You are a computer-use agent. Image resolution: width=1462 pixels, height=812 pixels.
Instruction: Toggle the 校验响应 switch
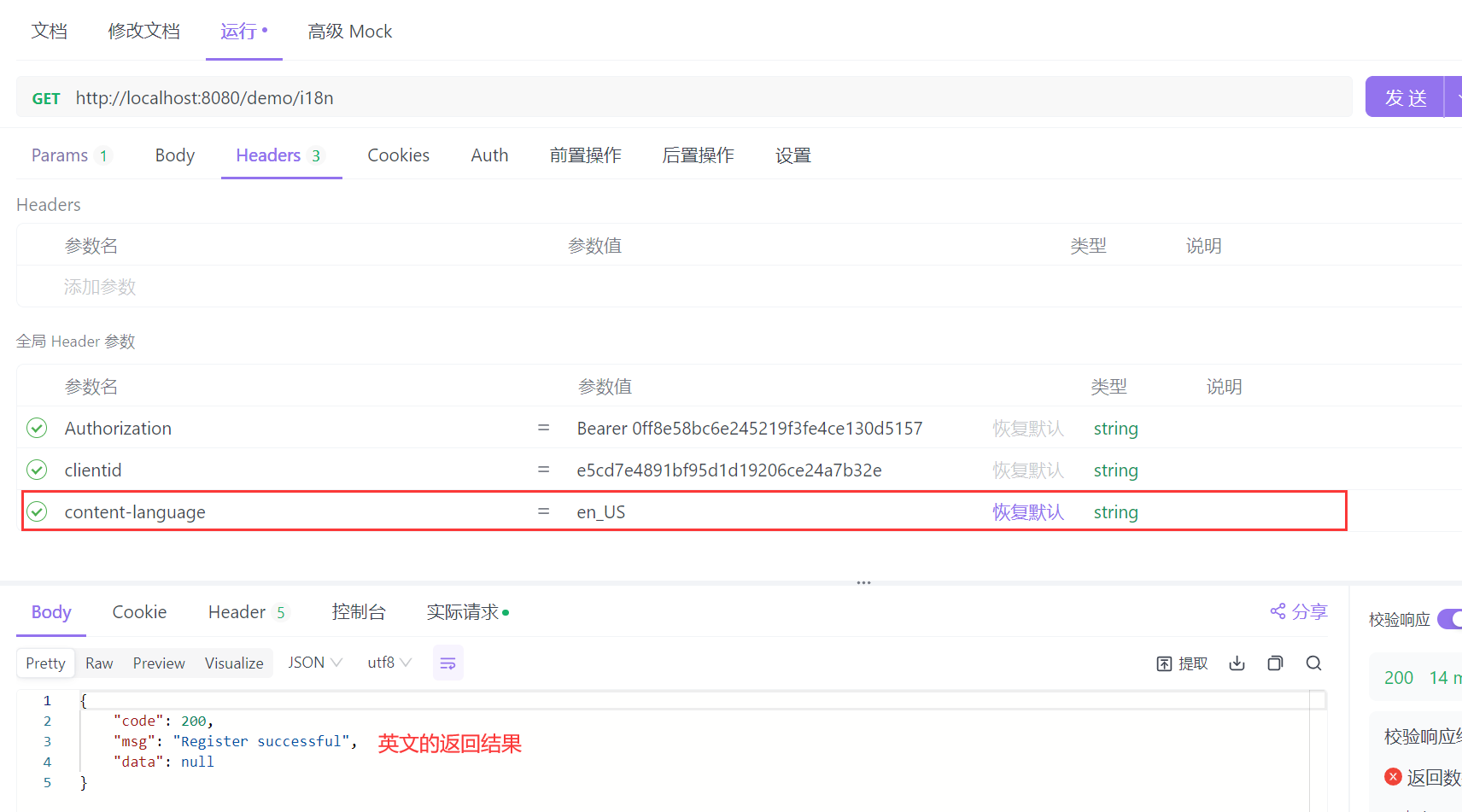pyautogui.click(x=1450, y=619)
